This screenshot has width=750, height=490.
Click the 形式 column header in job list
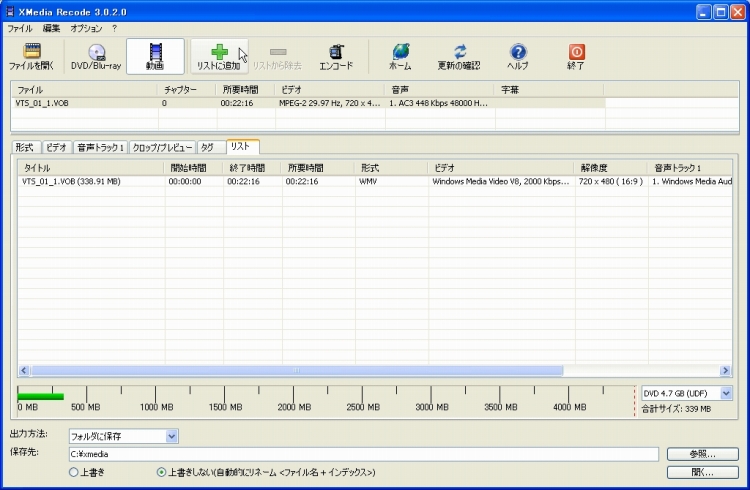[x=391, y=168]
